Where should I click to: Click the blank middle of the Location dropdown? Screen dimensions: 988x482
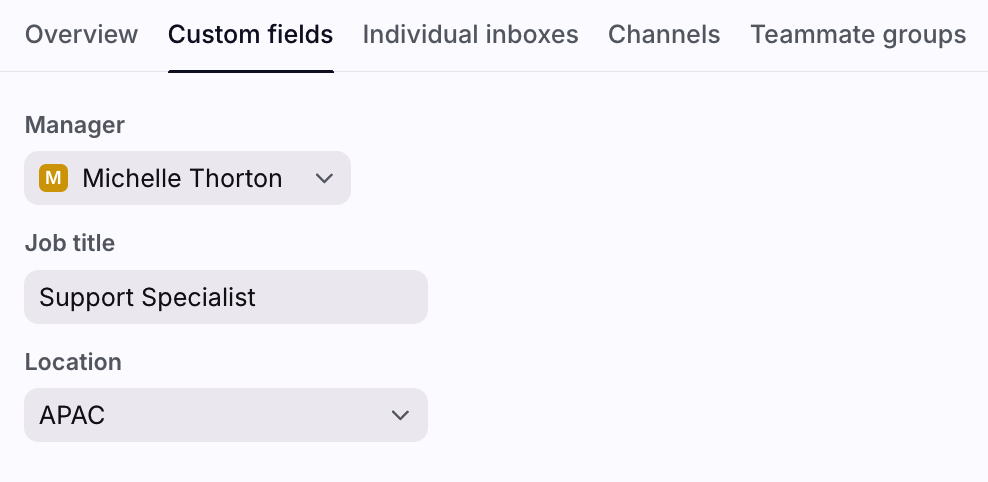(x=240, y=415)
